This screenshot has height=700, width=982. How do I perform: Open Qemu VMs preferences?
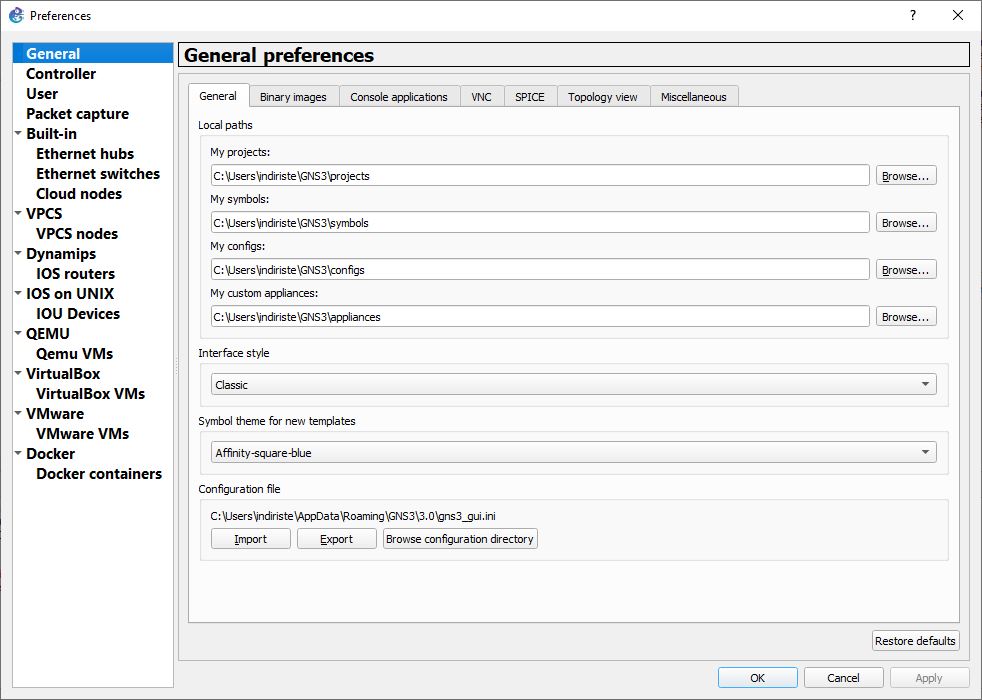coord(75,354)
